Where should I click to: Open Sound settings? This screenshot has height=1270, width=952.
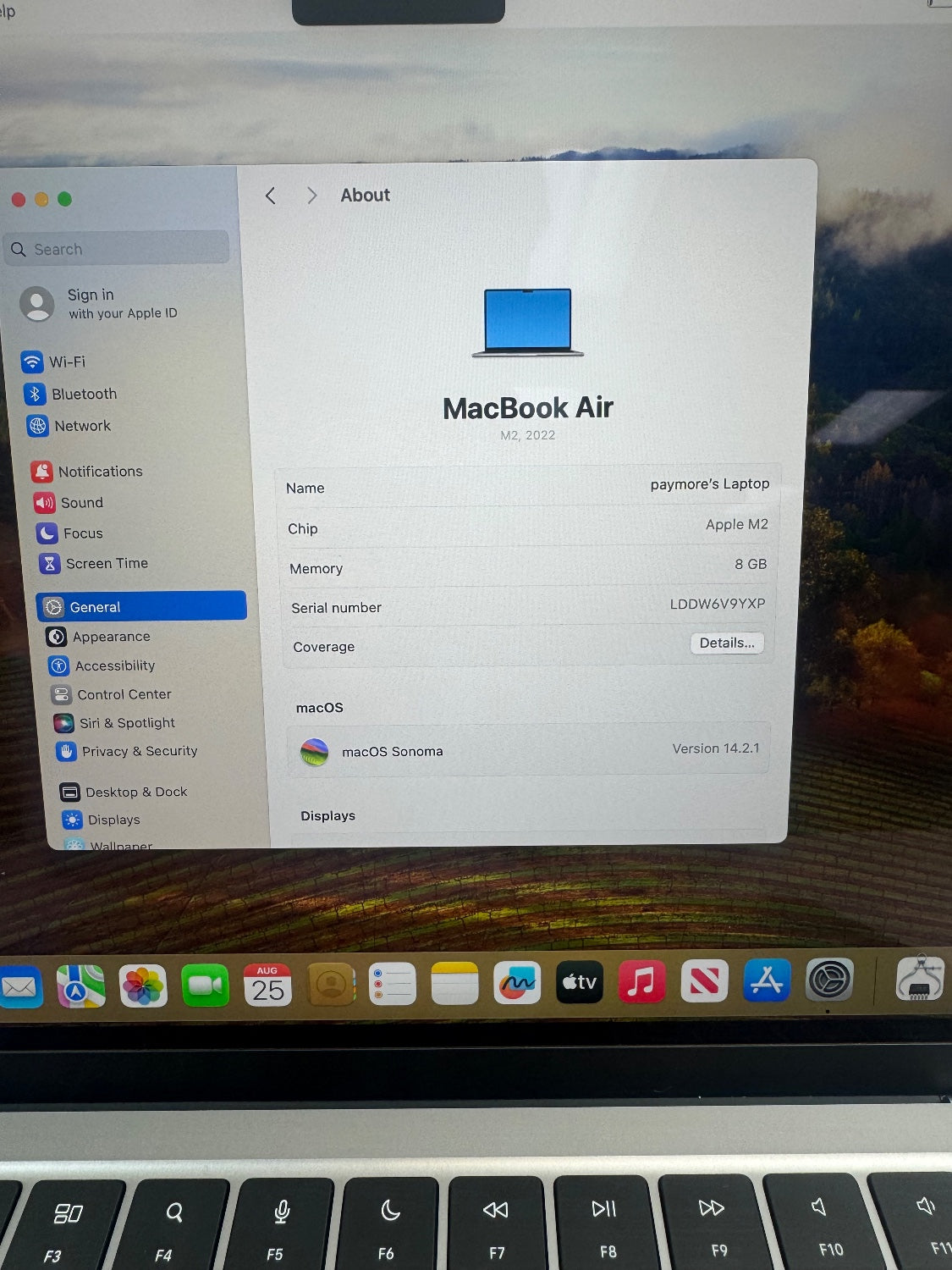(69, 502)
